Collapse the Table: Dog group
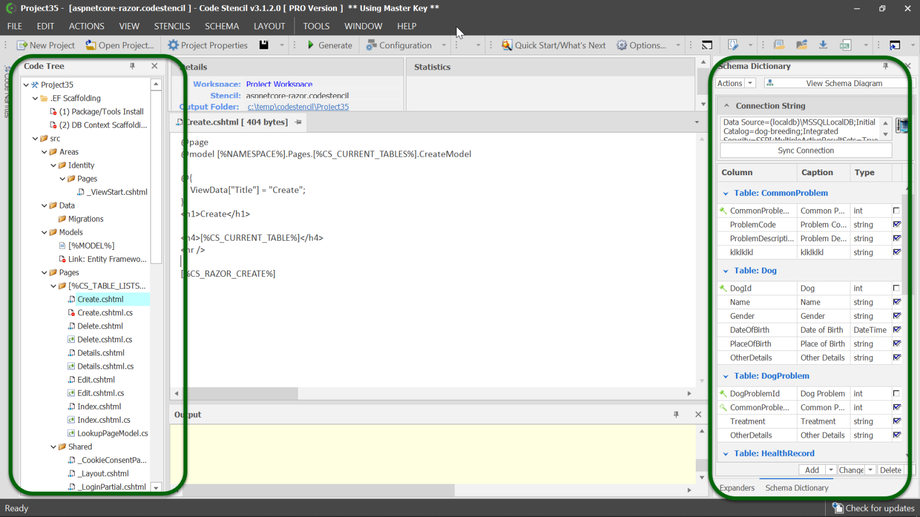920x517 pixels. [x=726, y=271]
